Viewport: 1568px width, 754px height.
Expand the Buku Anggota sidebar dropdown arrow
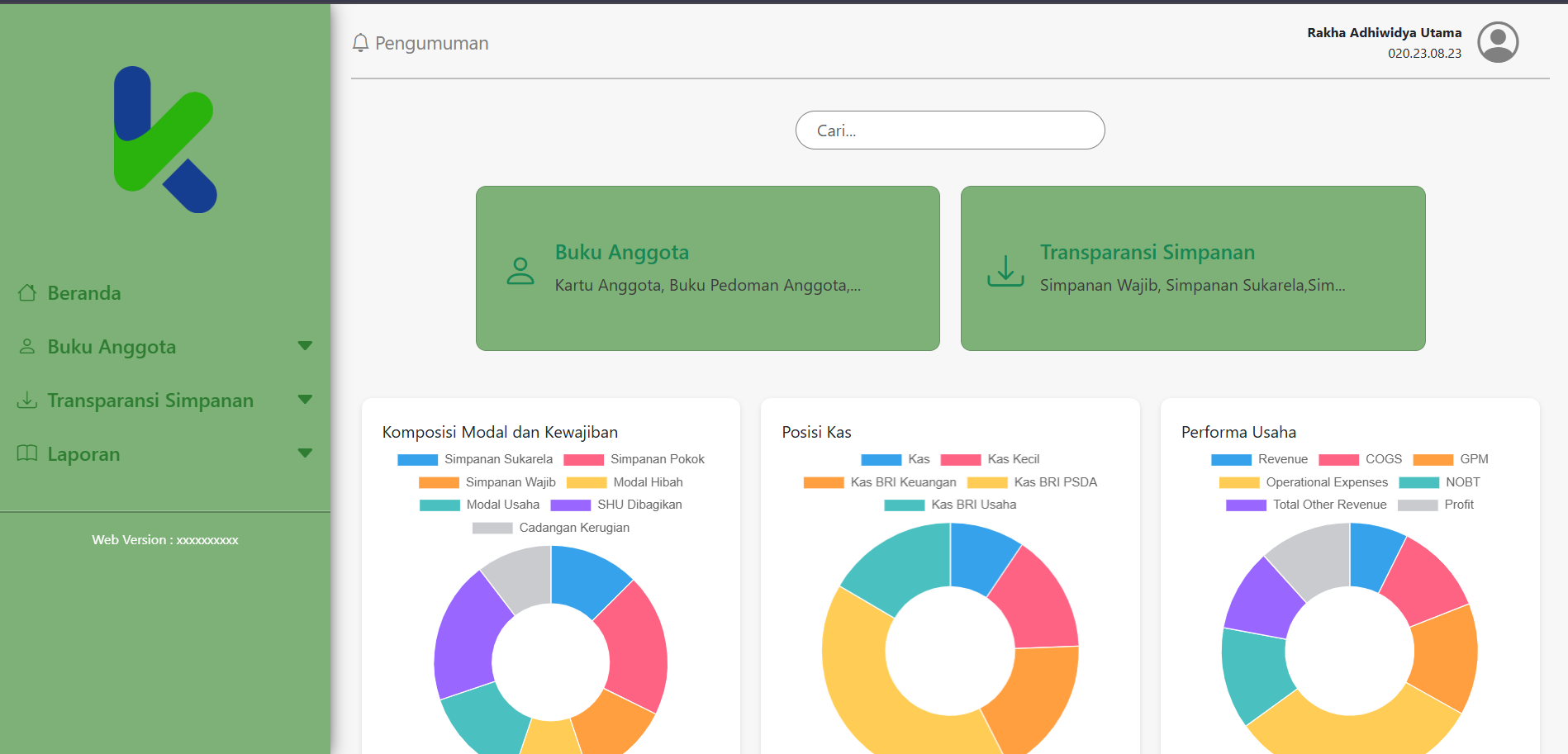click(305, 346)
